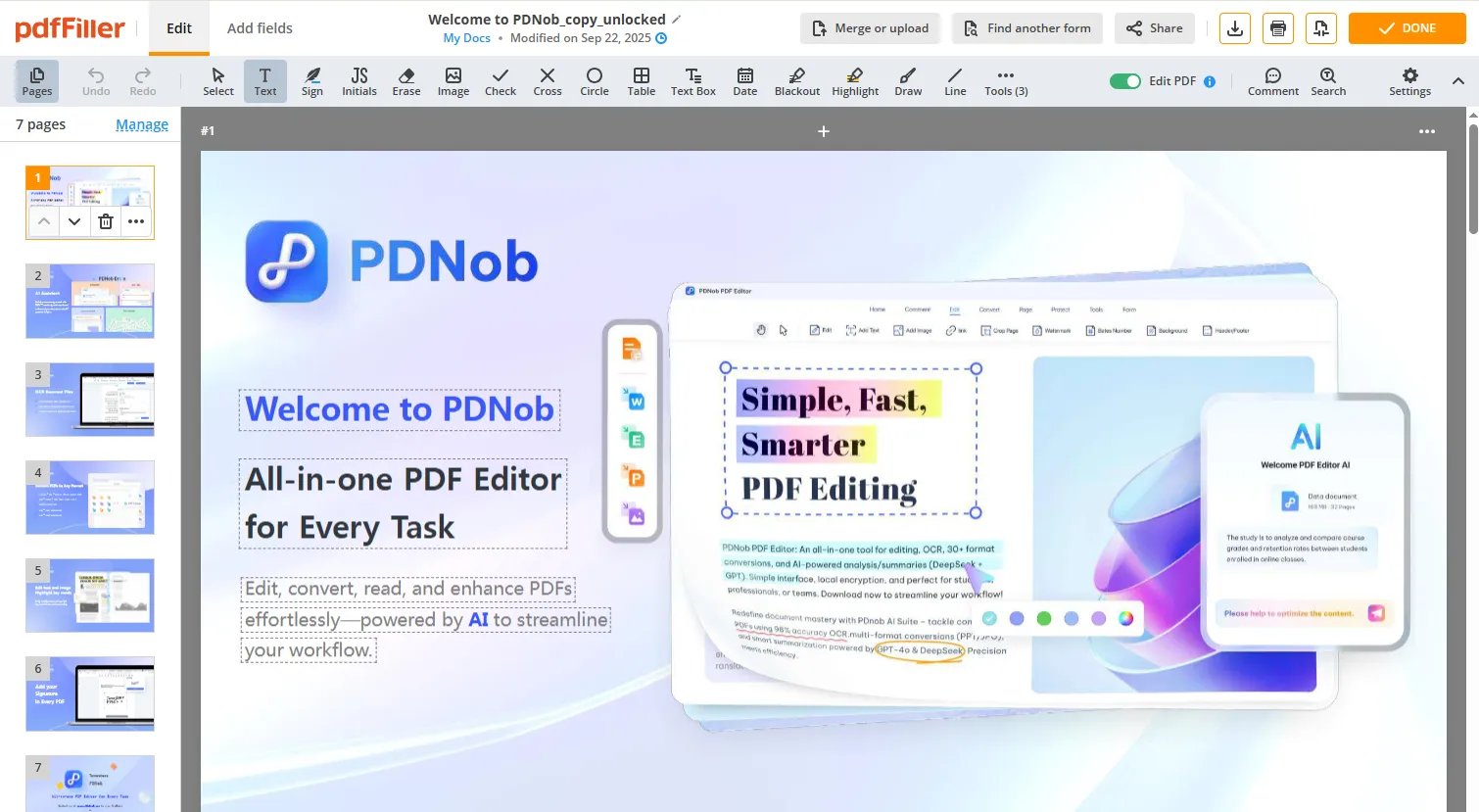
Task: Download the document
Action: tap(1235, 28)
